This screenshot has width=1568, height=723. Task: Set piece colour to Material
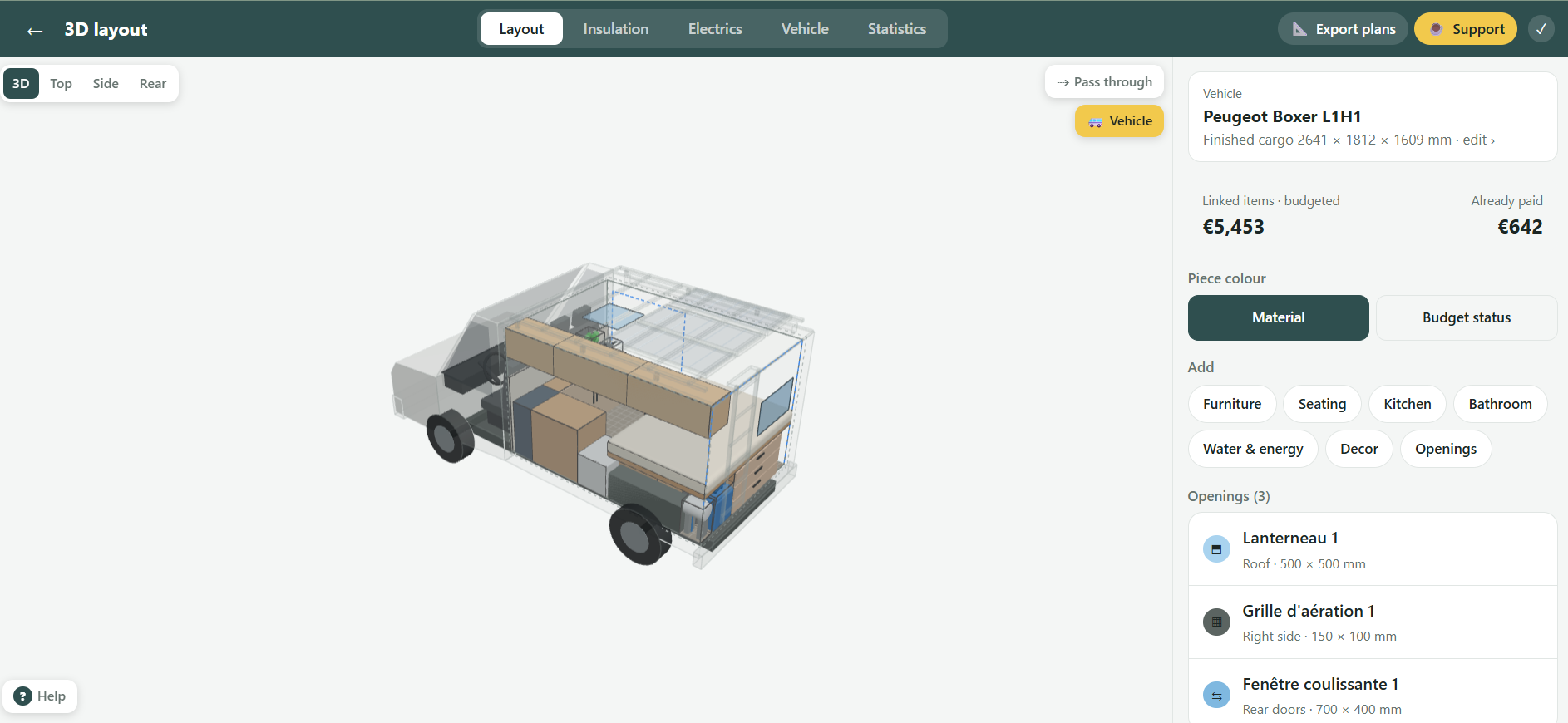(x=1279, y=317)
